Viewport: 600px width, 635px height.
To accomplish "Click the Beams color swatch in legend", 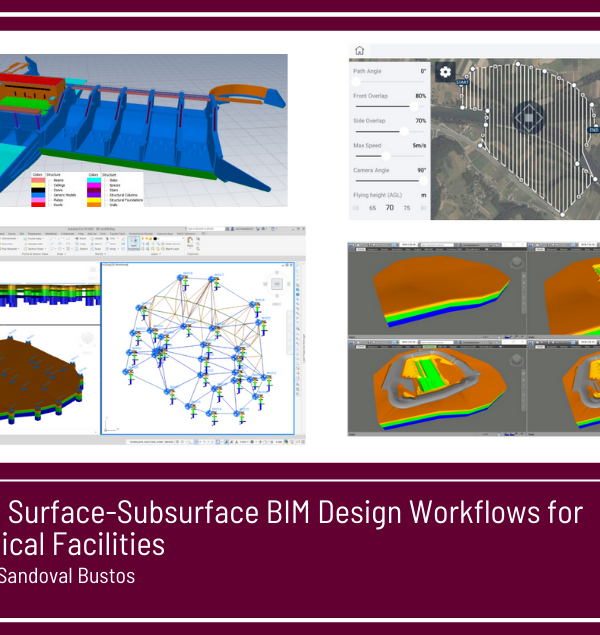I will (37, 180).
